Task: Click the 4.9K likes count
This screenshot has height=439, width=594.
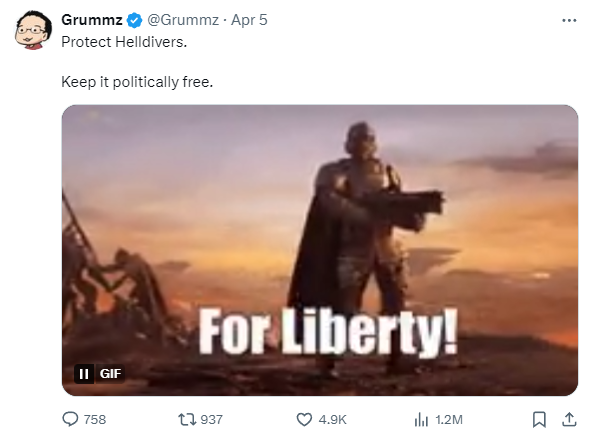Action: tap(333, 420)
